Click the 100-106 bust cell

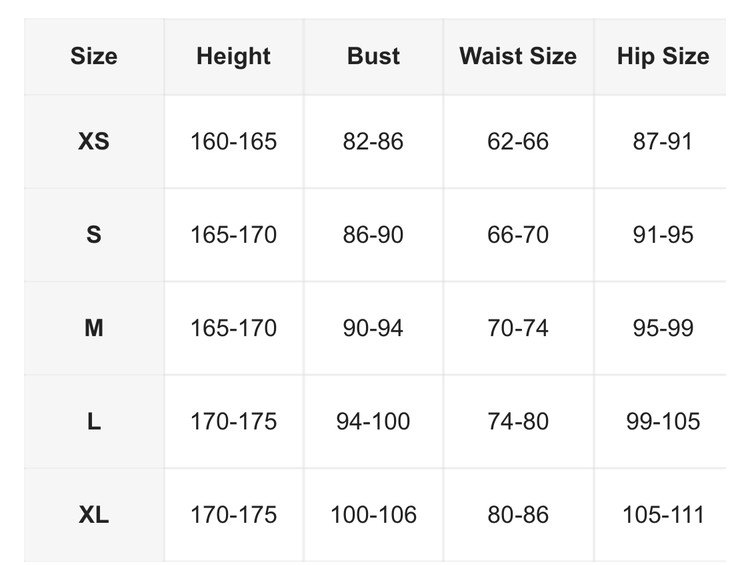373,515
